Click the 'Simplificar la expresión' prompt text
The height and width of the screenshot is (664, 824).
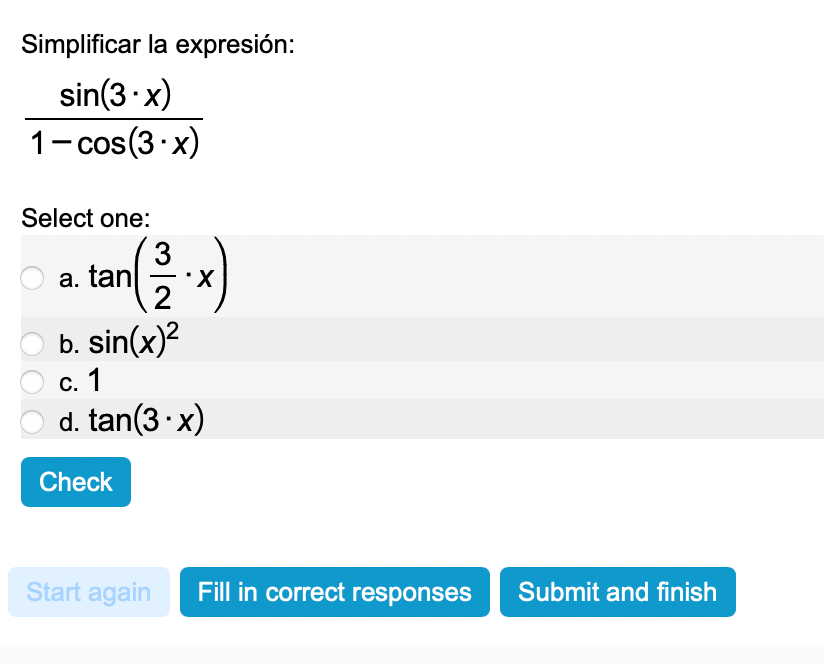[x=158, y=45]
